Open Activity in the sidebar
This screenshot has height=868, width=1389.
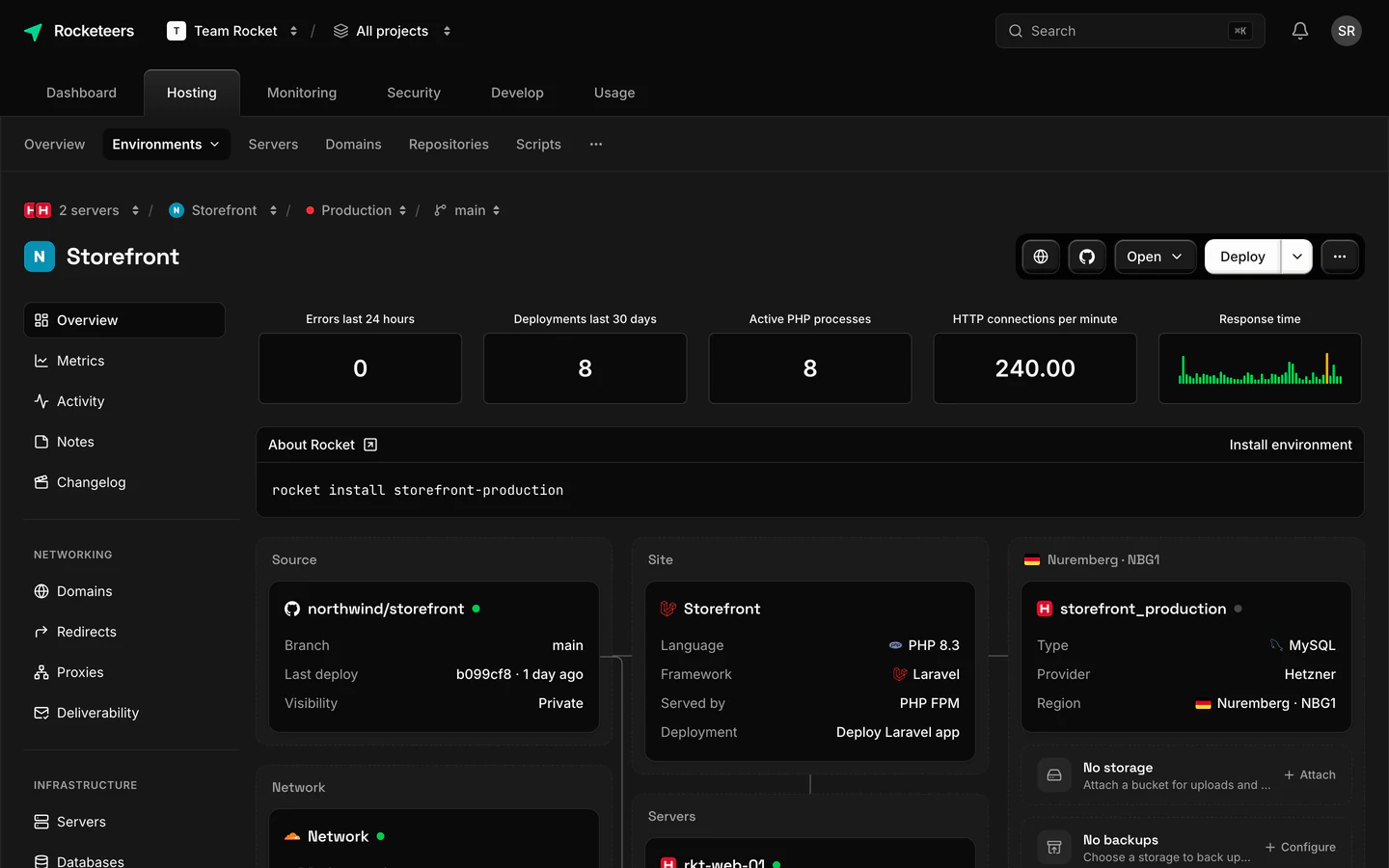[x=124, y=401]
